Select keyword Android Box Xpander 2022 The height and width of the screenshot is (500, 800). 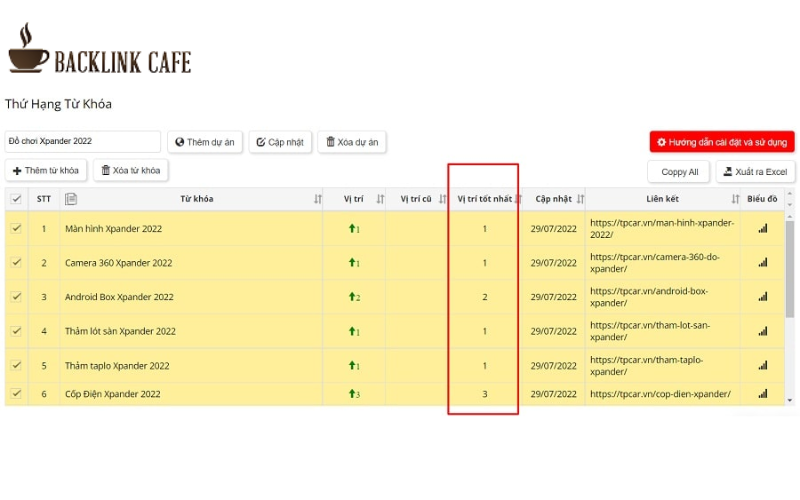[x=119, y=297]
